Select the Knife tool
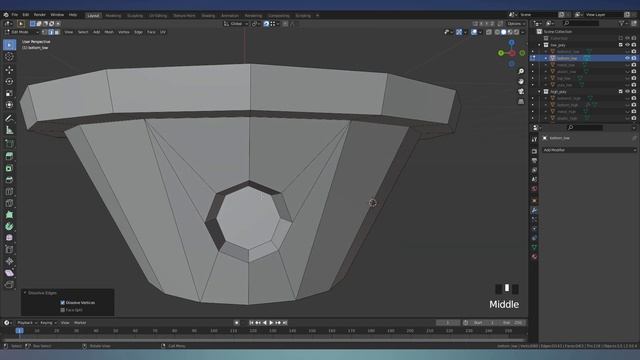 [9, 203]
